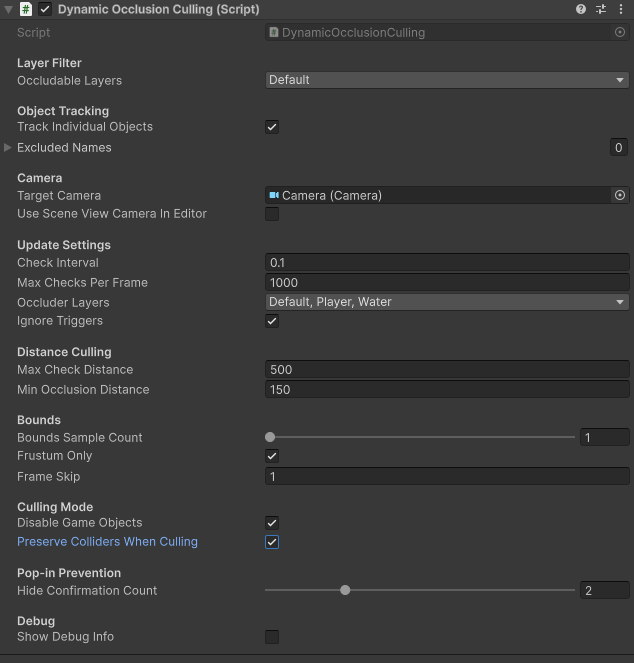
Task: Click the Max Check Distance input field
Action: click(x=447, y=370)
